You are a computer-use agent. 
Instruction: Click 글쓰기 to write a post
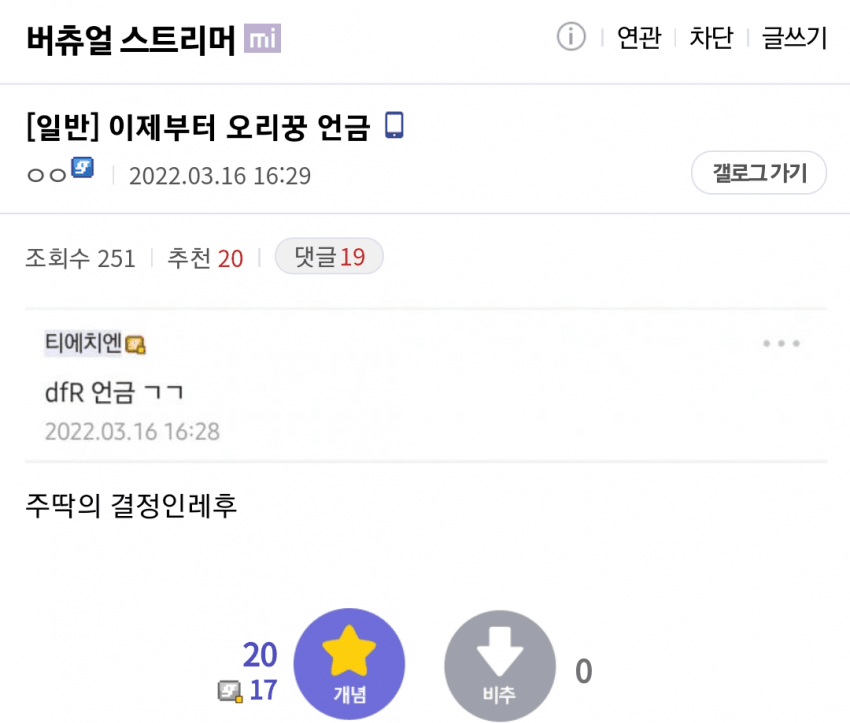pos(794,38)
